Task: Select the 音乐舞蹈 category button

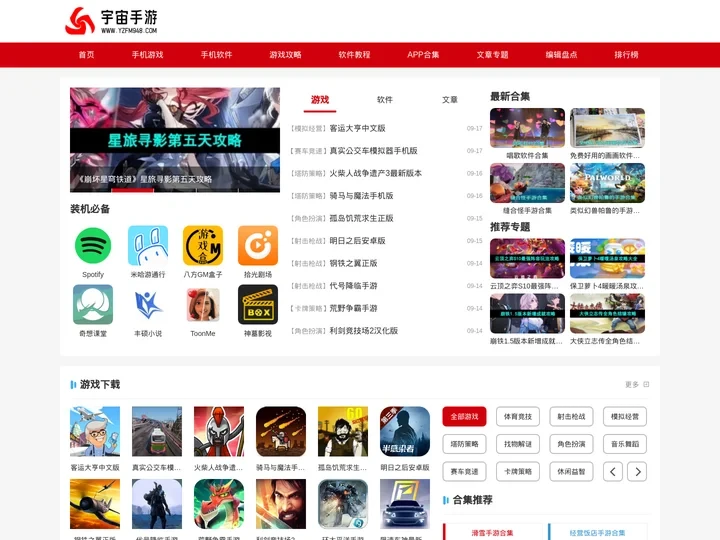Action: pos(625,444)
